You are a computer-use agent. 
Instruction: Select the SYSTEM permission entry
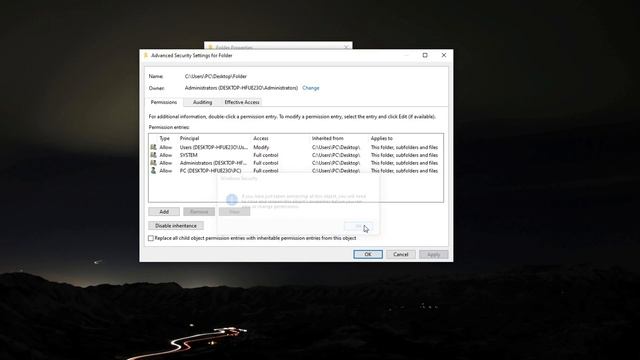point(296,155)
